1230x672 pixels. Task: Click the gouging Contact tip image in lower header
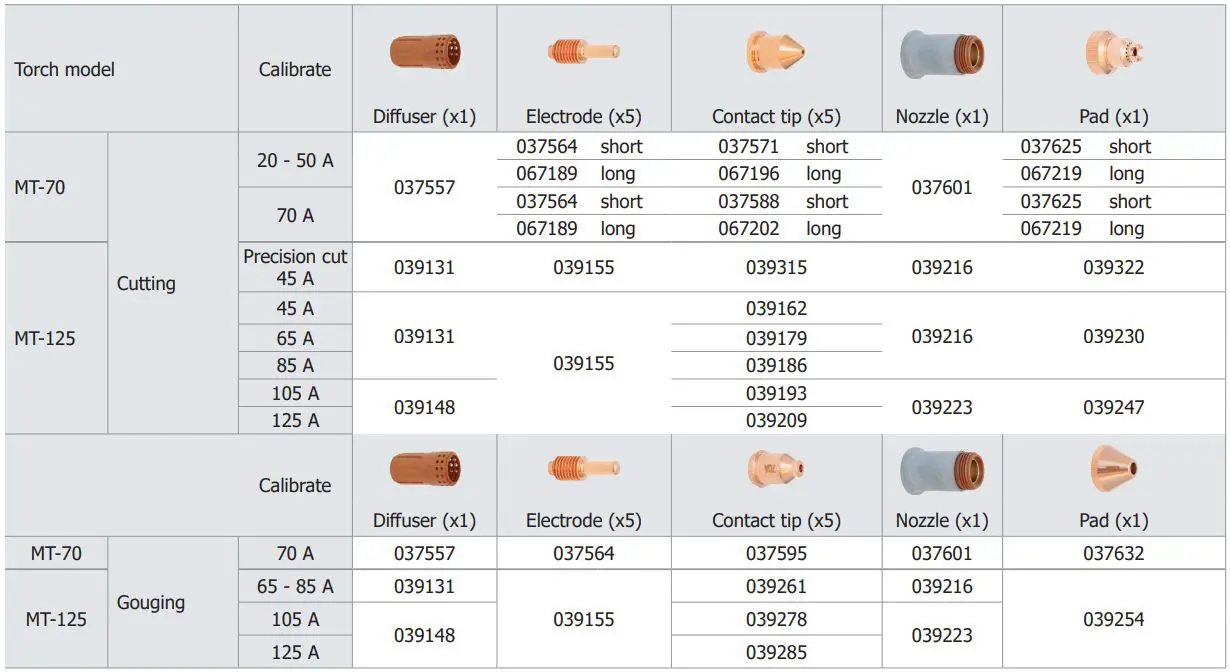coord(775,467)
